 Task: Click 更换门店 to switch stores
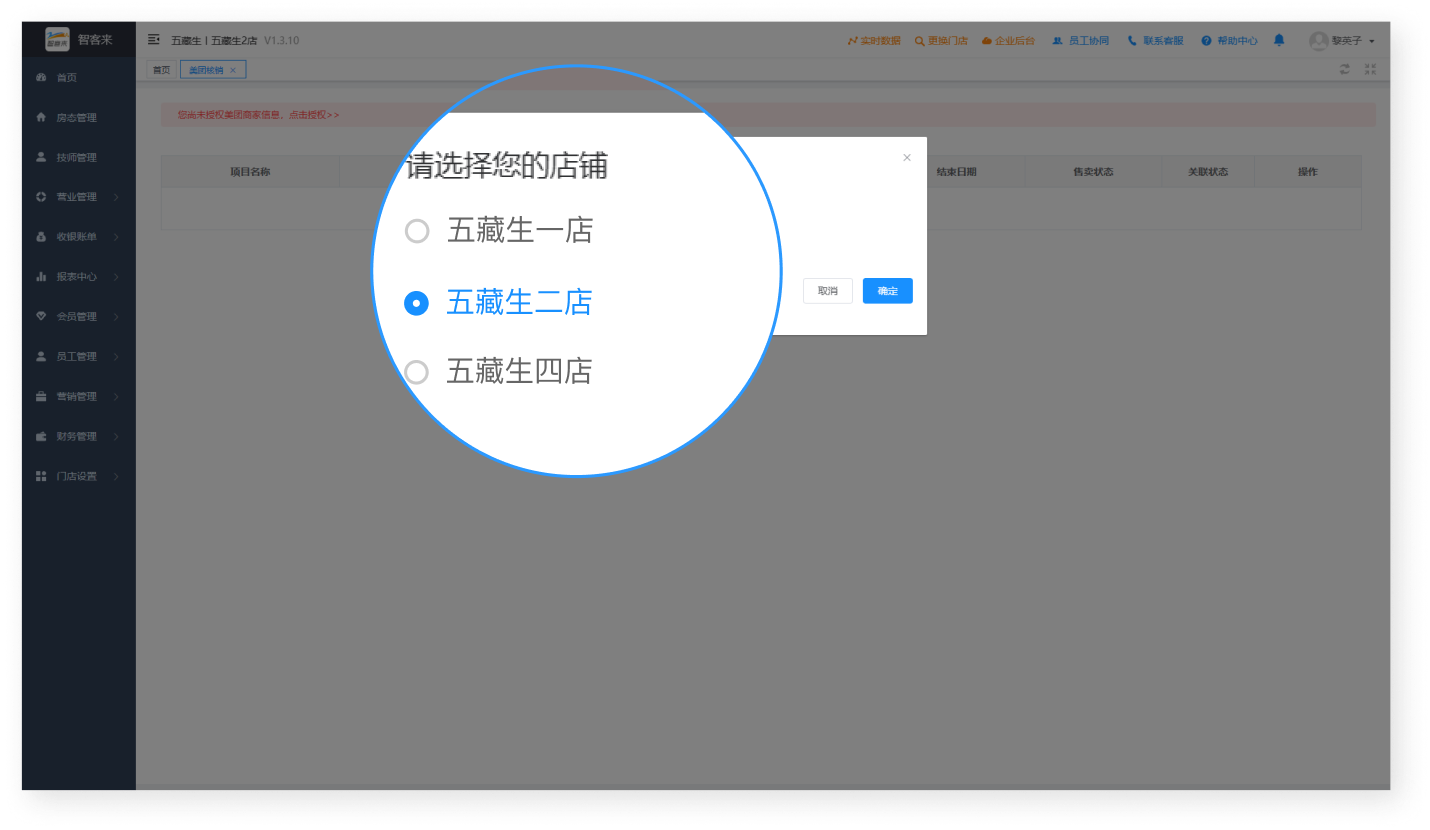[941, 41]
